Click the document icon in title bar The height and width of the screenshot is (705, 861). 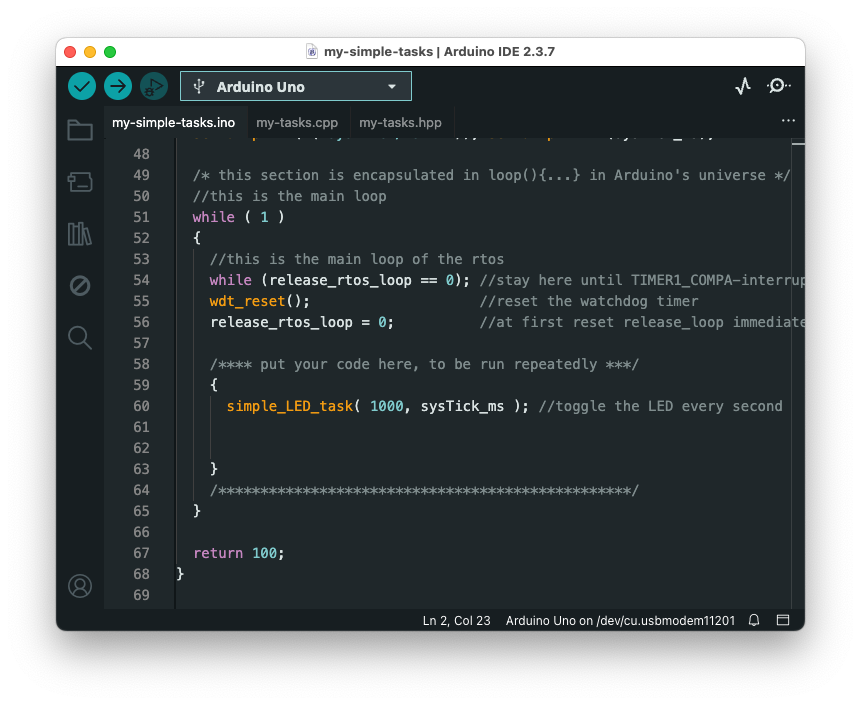coord(311,52)
